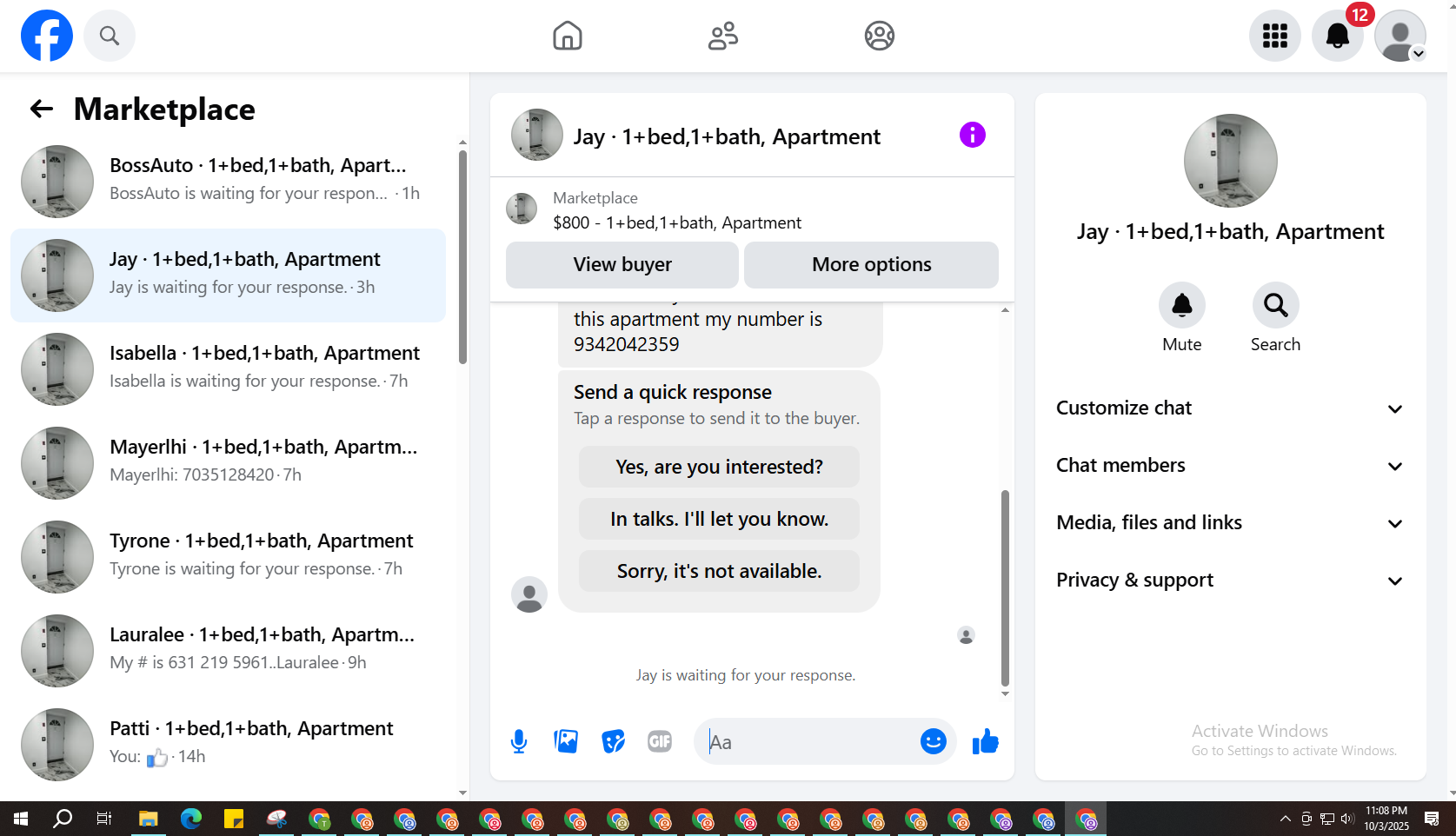The width and height of the screenshot is (1456, 836).
Task: Open More options for the listing
Action: (871, 264)
